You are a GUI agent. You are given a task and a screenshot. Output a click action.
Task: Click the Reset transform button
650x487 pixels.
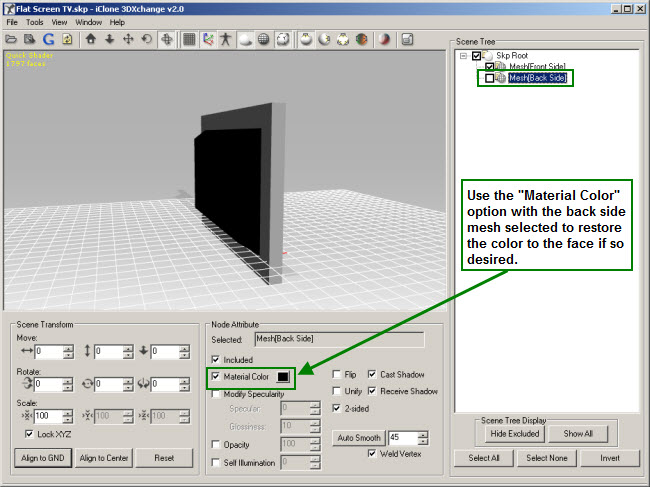[164, 458]
